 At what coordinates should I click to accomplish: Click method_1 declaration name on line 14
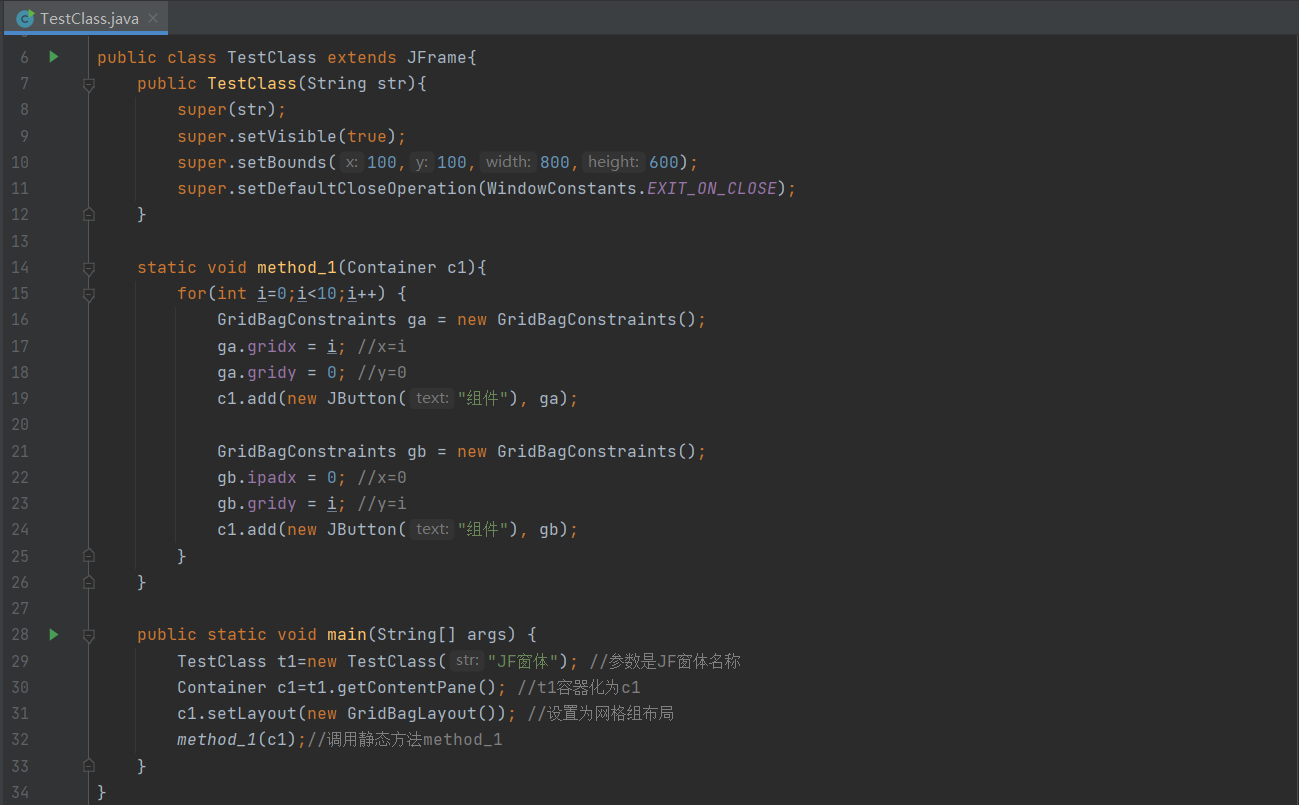297,267
